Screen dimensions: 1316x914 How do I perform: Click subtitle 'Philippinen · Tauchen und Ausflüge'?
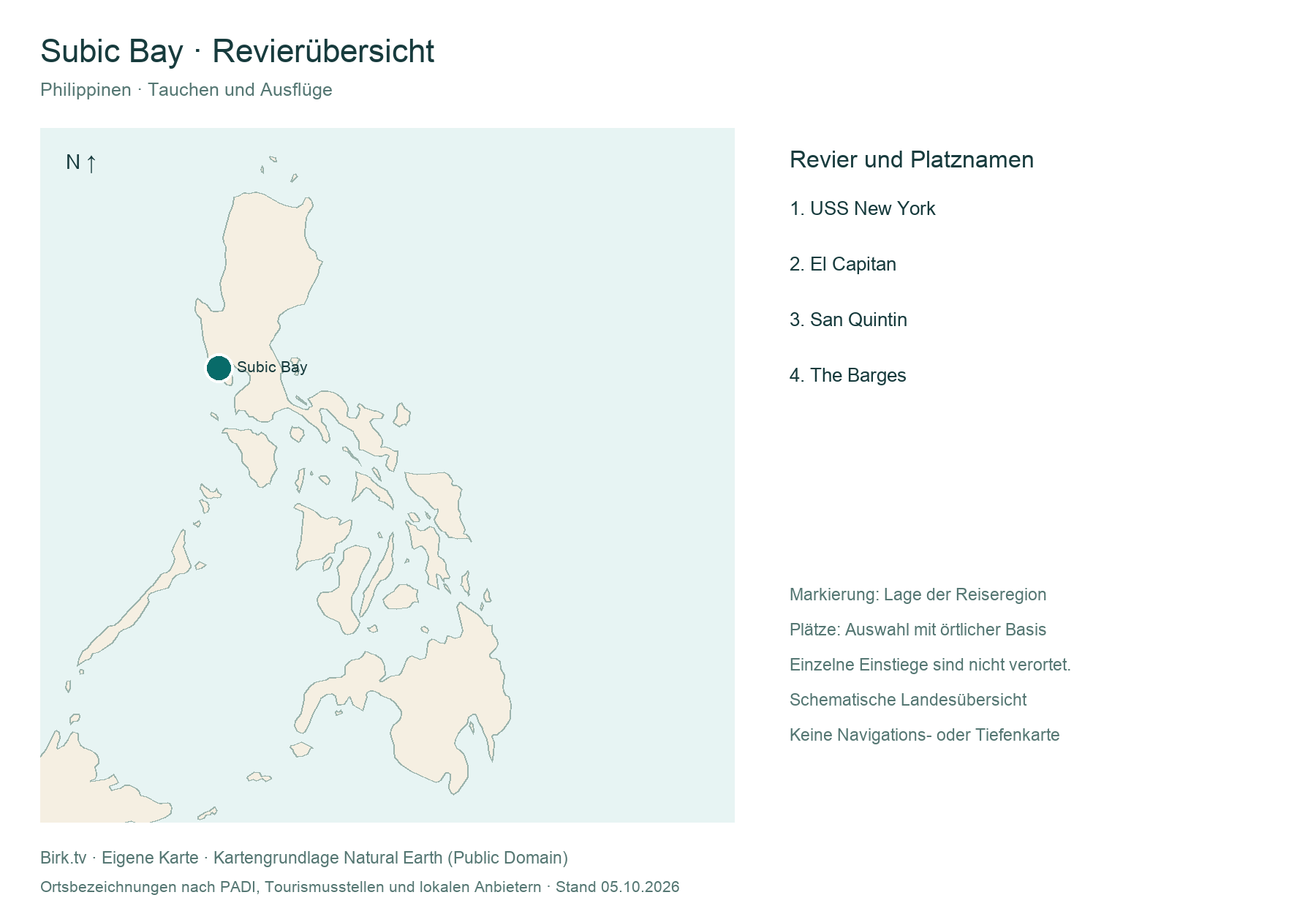pos(186,90)
